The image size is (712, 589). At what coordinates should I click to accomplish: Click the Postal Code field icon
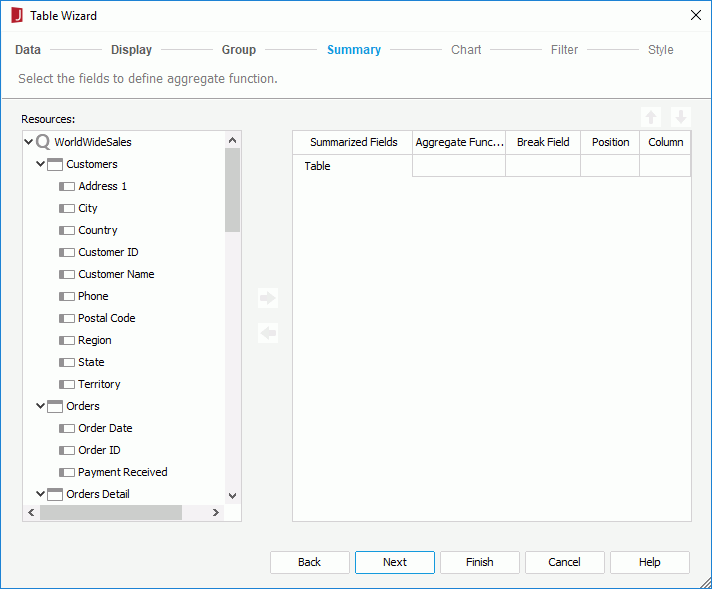67,318
